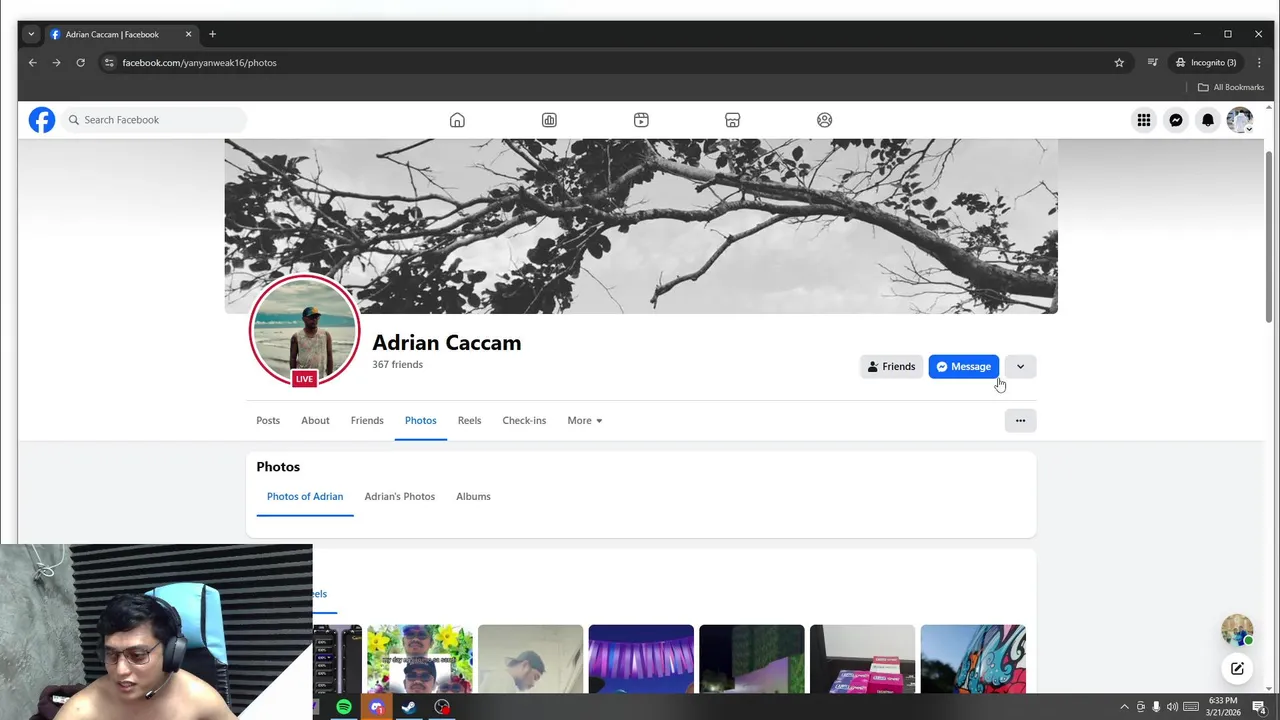Open the clock showing 6:33 PM
Viewport: 1280px width, 720px height.
[1223, 706]
